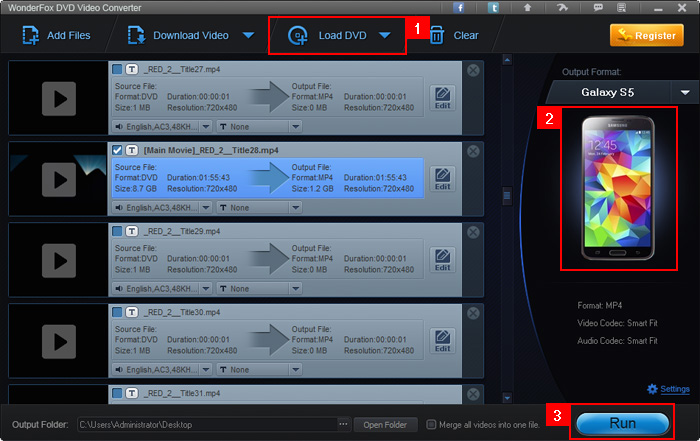
Task: Remove Title29 with its X button
Action: coord(473,232)
